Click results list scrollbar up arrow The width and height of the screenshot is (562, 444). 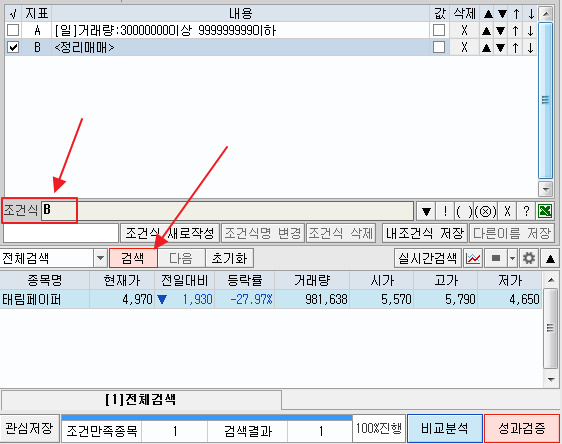[x=551, y=280]
